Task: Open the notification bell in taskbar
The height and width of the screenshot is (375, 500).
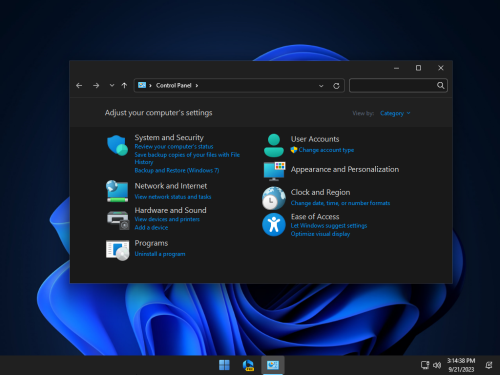Action: click(489, 365)
